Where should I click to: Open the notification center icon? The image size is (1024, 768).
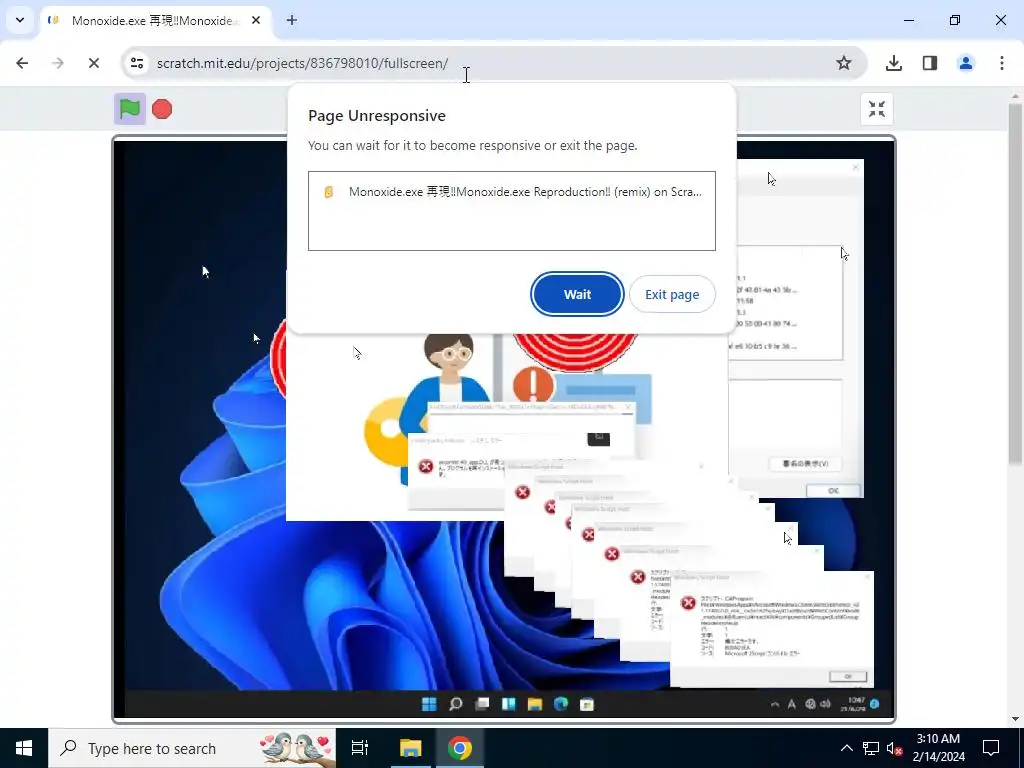[991, 748]
